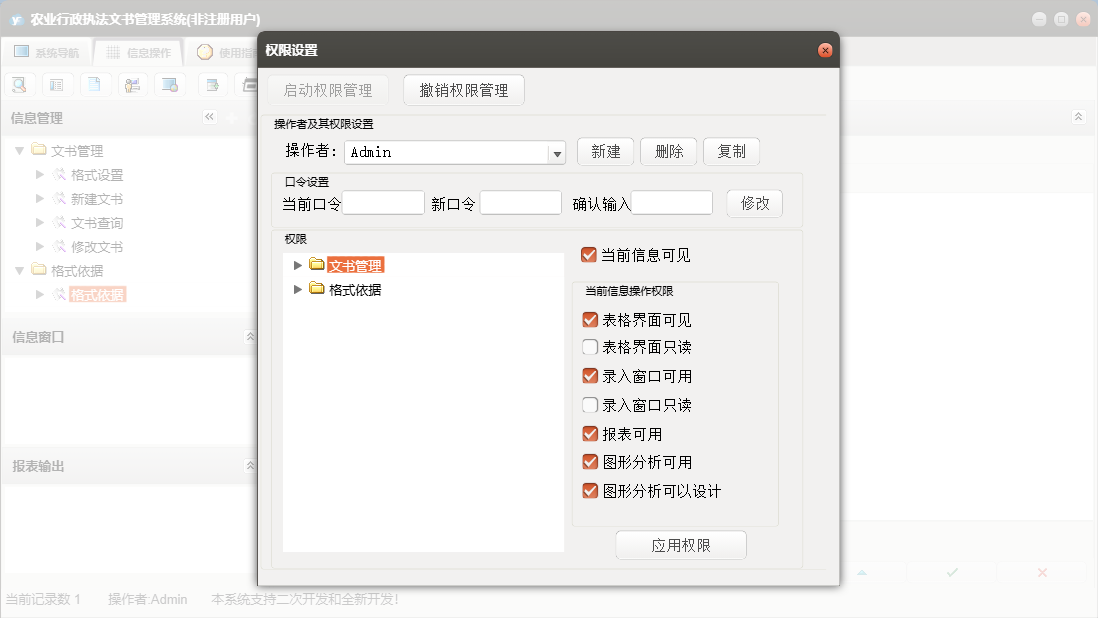Expand the 文书管理 node in the 权限 tree
Viewport: 1098px width, 618px height.
coord(298,265)
